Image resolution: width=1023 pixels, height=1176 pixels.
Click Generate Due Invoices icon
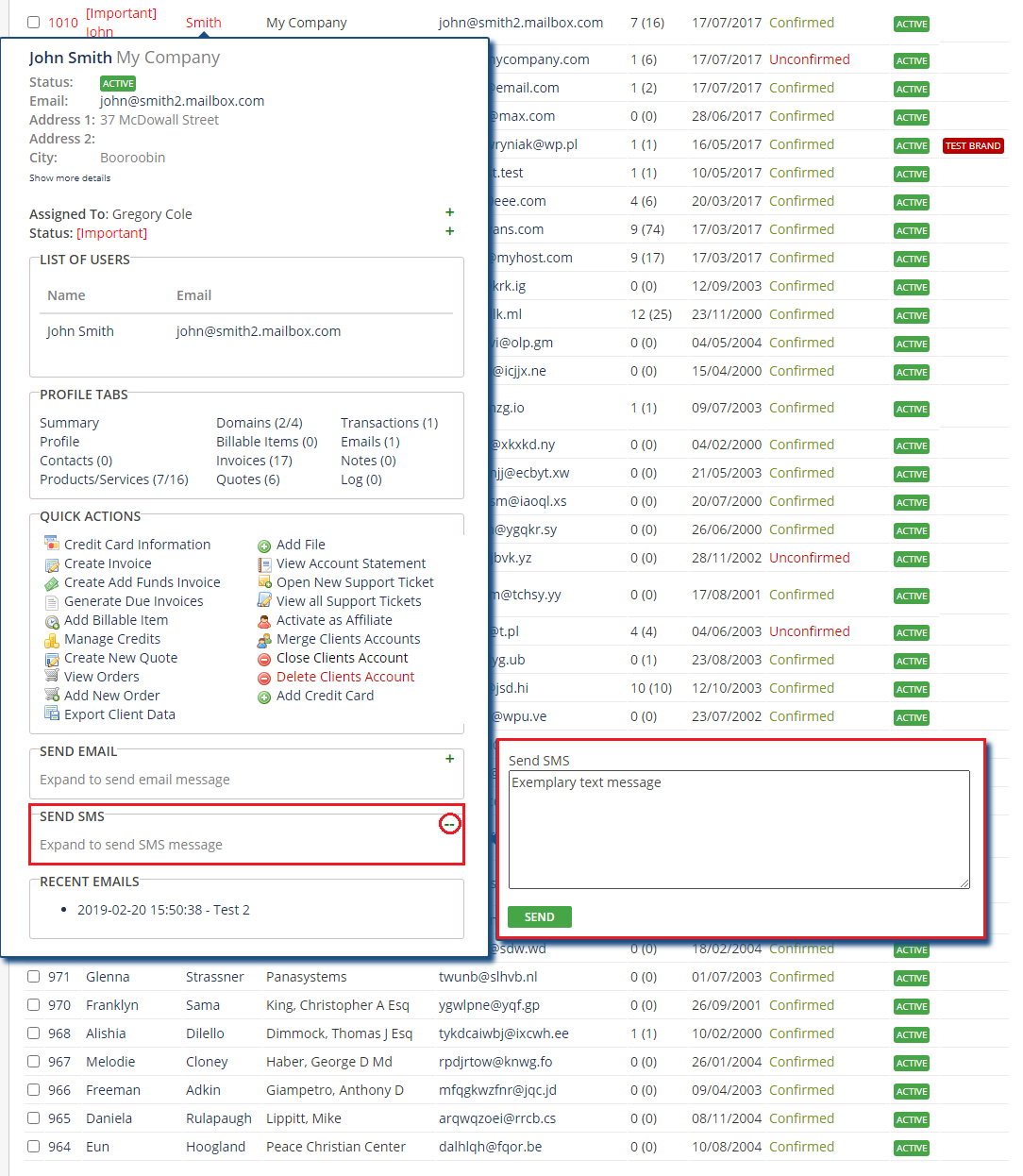pos(52,602)
